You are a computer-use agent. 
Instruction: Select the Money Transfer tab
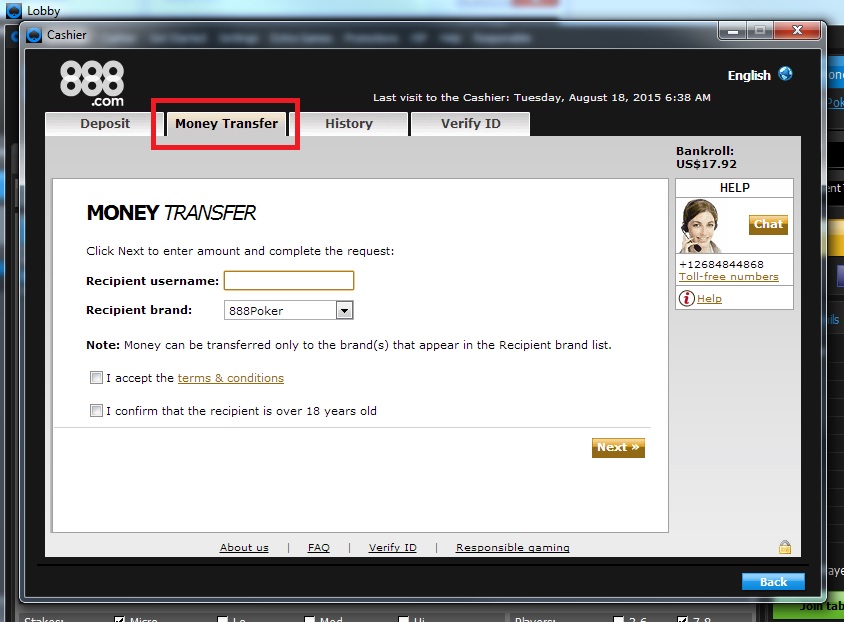(x=227, y=124)
